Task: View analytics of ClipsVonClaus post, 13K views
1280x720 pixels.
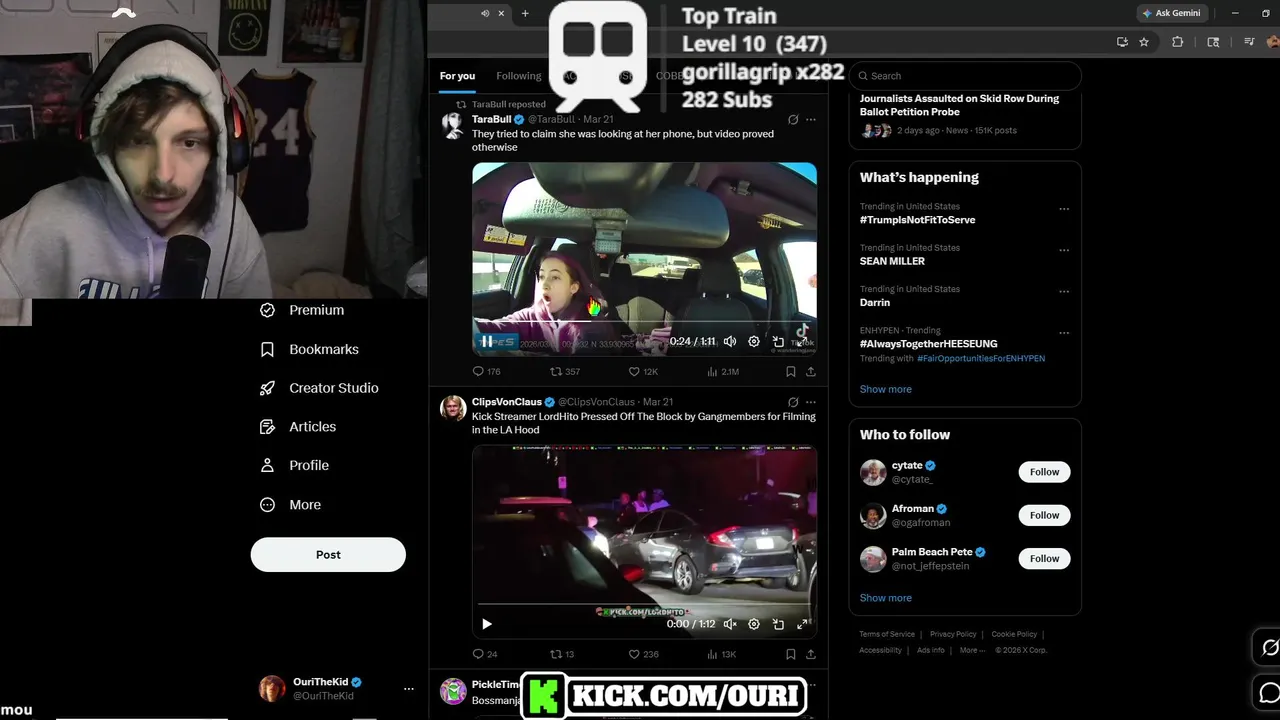Action: [x=721, y=654]
